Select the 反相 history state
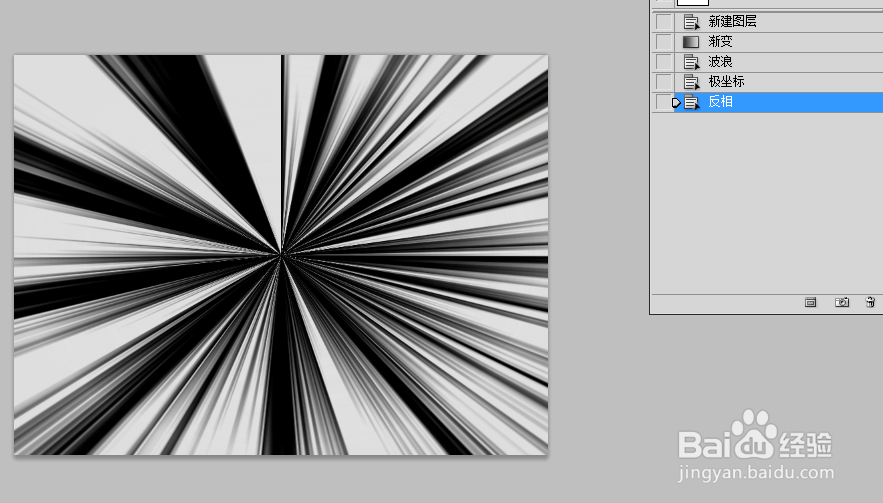883x503 pixels. point(778,103)
